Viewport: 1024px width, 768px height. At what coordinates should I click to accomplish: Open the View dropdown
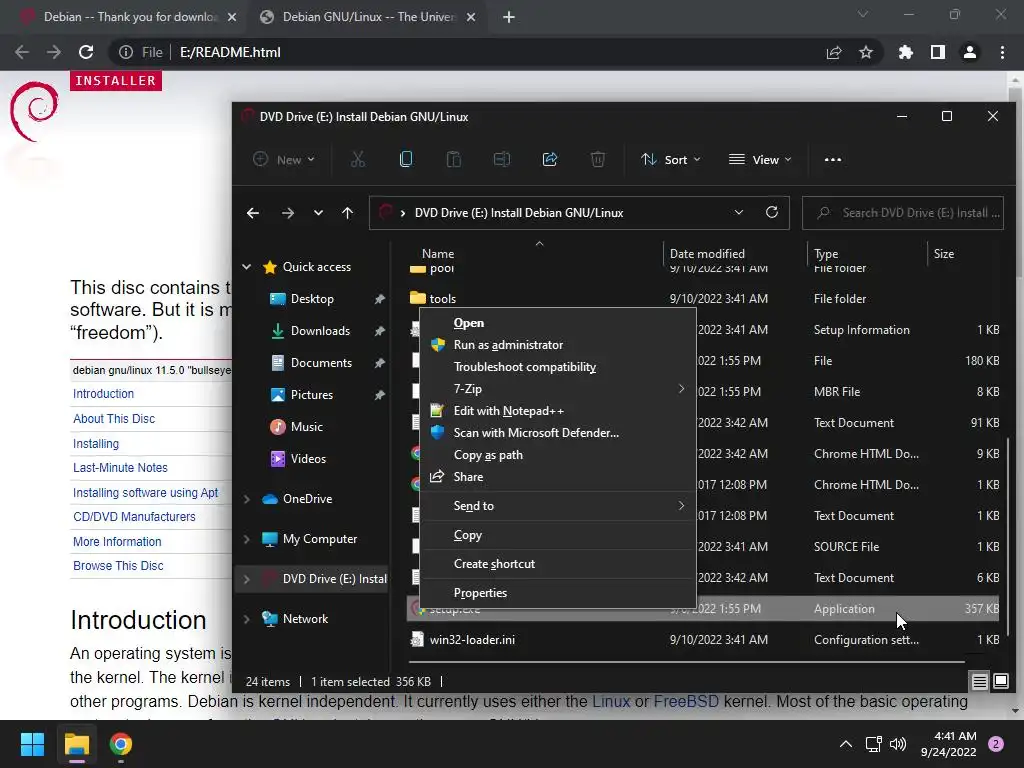760,159
